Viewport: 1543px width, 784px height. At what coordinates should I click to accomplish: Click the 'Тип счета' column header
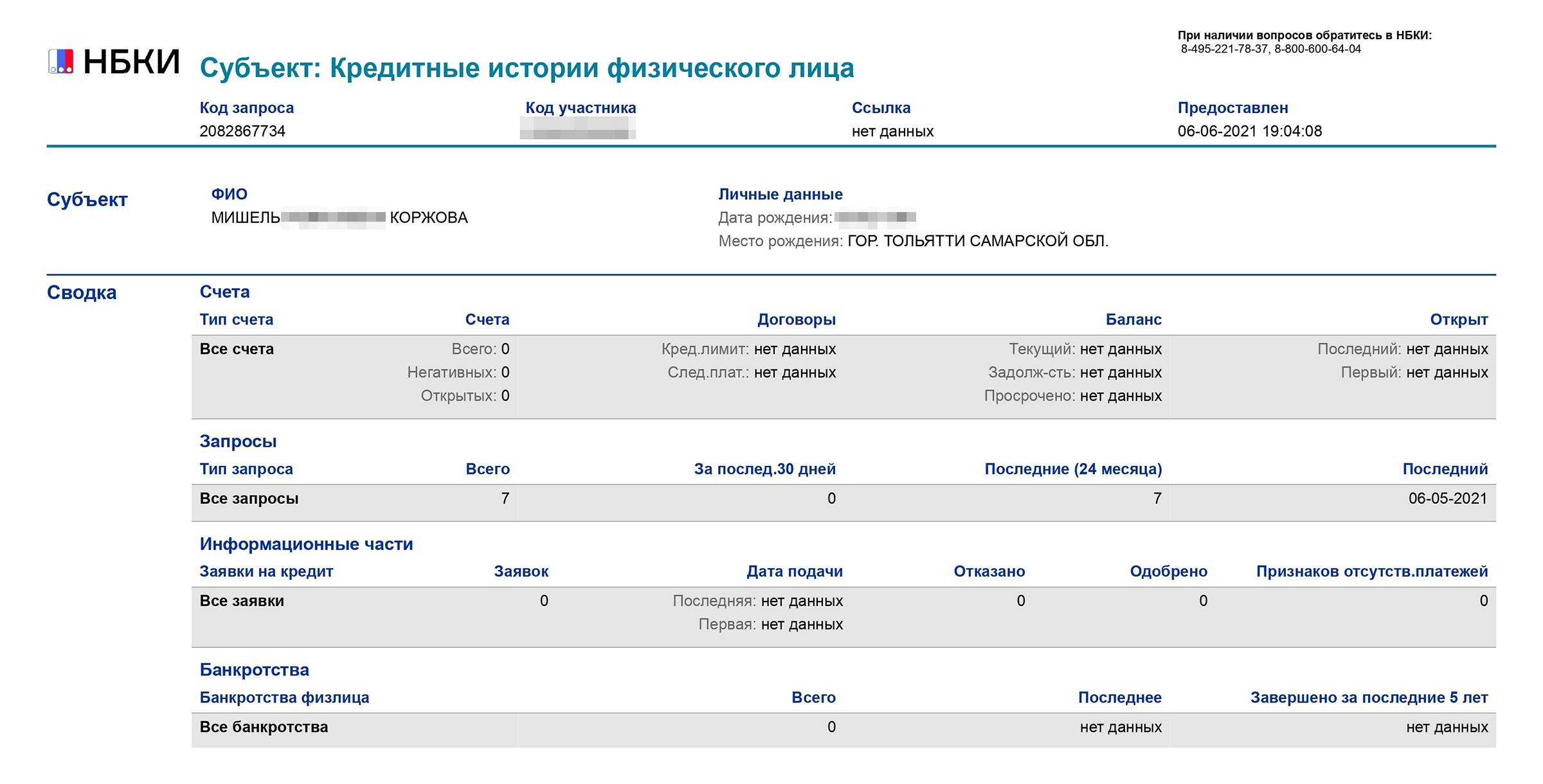(237, 319)
